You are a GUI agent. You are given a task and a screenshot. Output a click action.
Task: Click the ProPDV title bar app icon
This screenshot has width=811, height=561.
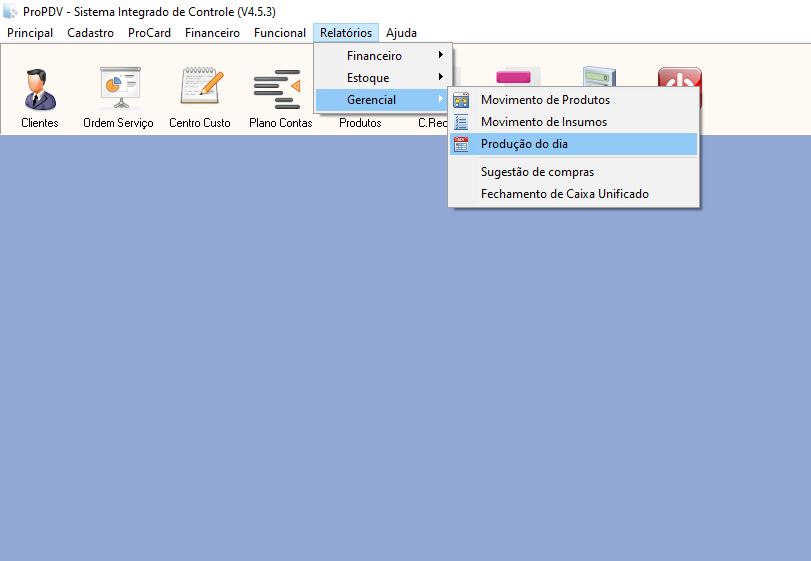[10, 11]
